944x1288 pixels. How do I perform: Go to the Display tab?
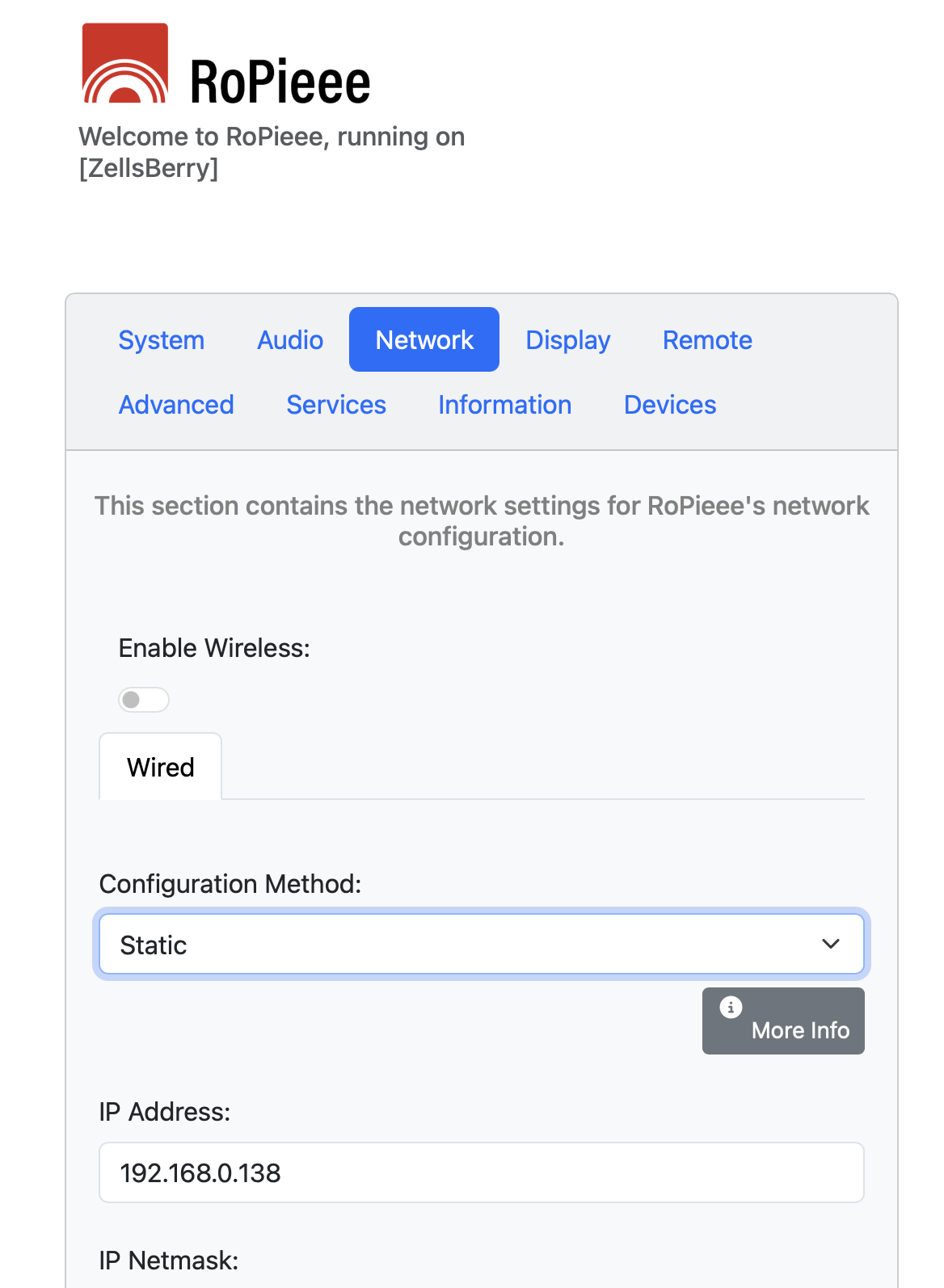click(568, 340)
